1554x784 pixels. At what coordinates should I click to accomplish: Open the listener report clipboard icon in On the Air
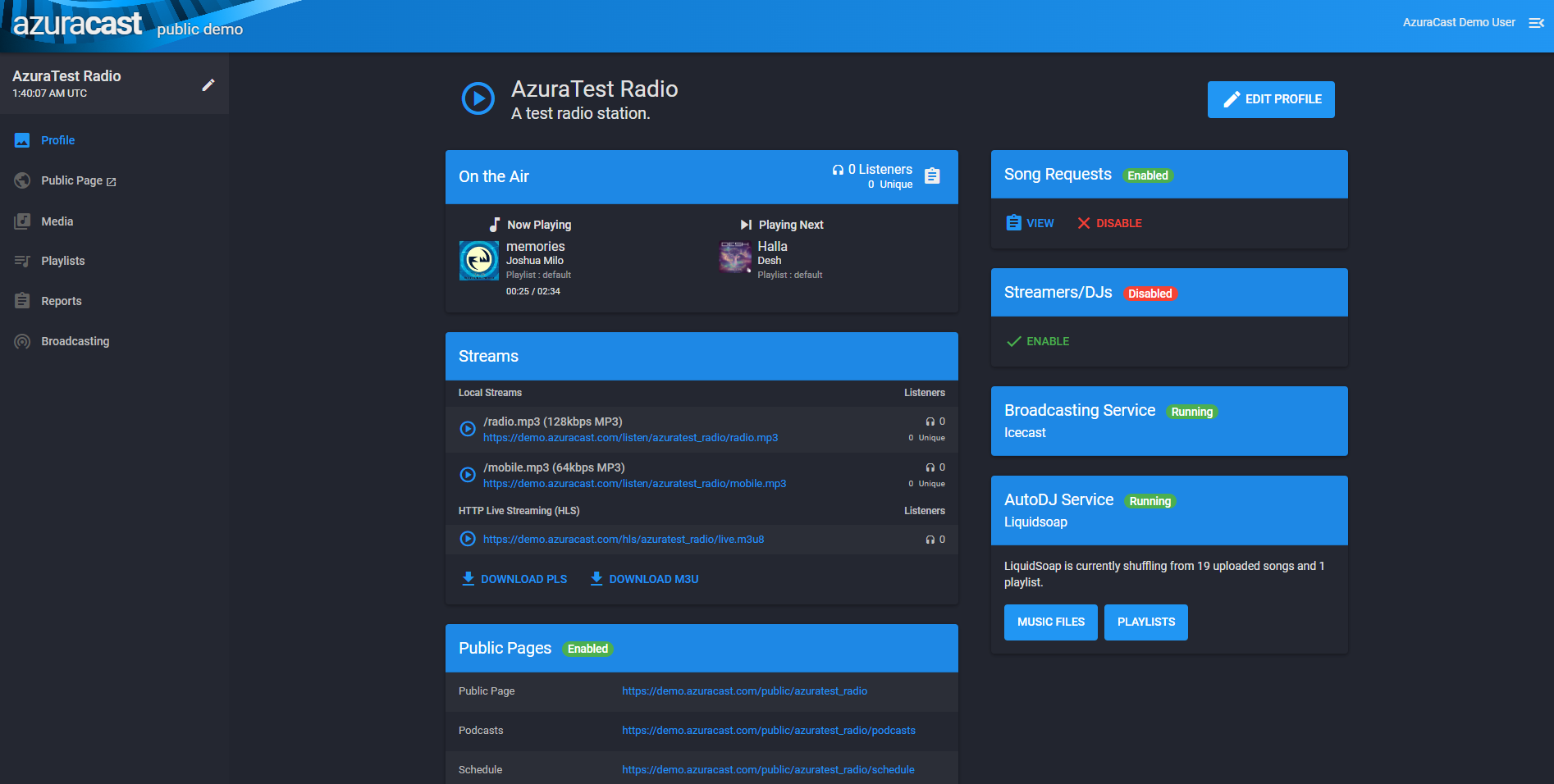pyautogui.click(x=932, y=176)
